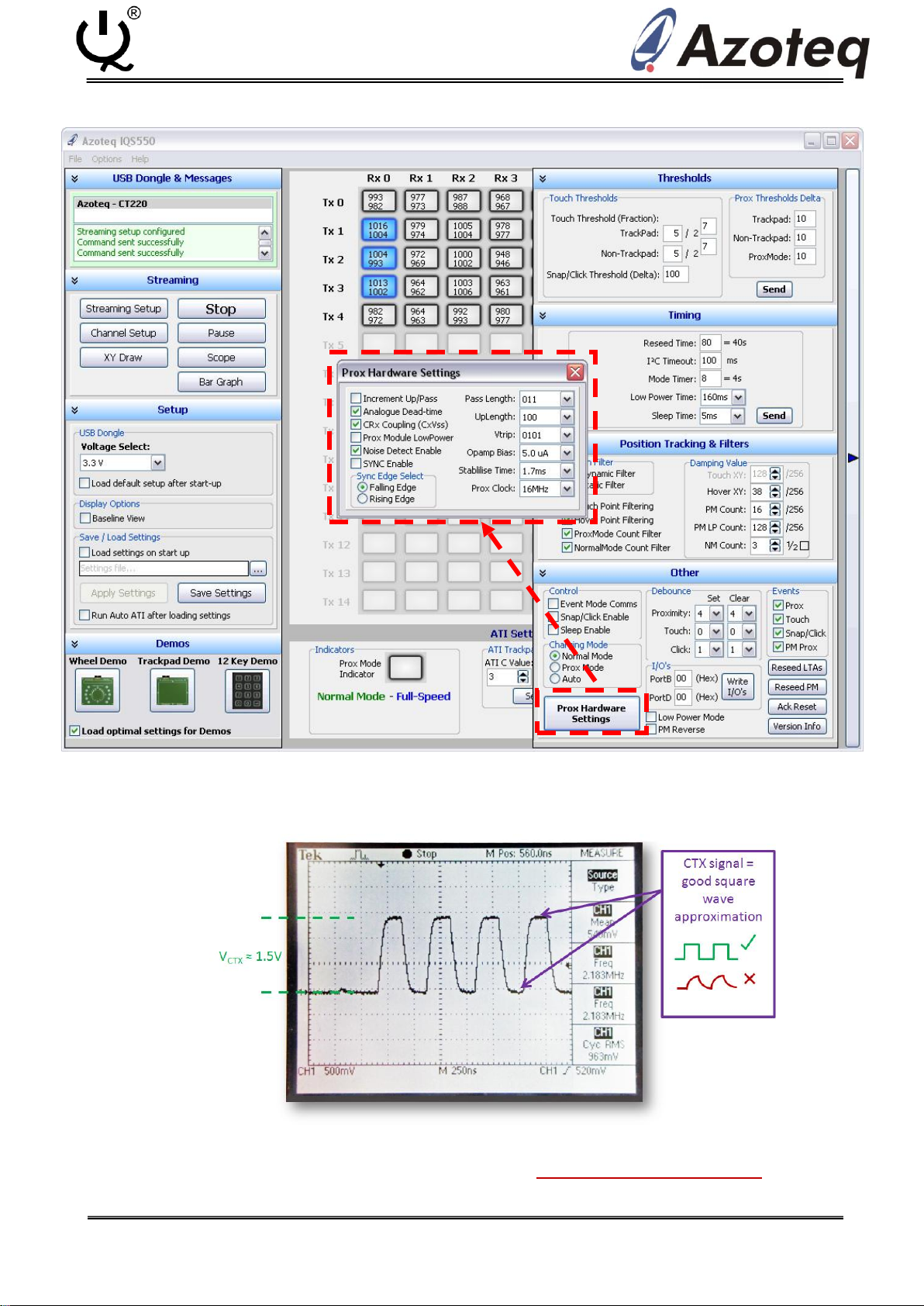The width and height of the screenshot is (924, 1306).
Task: Open Channel Setup
Action: 123,333
